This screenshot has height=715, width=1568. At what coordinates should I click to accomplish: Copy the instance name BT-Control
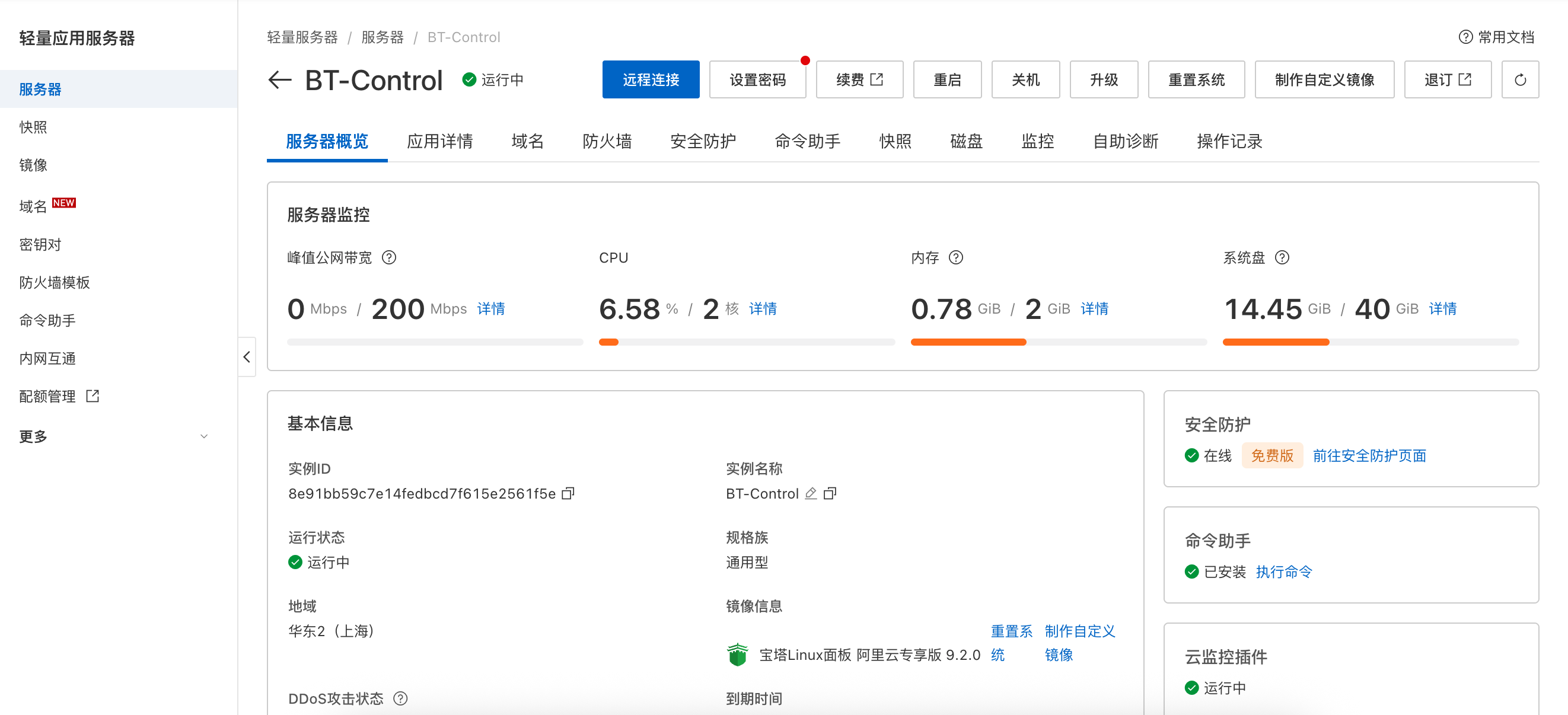pyautogui.click(x=830, y=493)
